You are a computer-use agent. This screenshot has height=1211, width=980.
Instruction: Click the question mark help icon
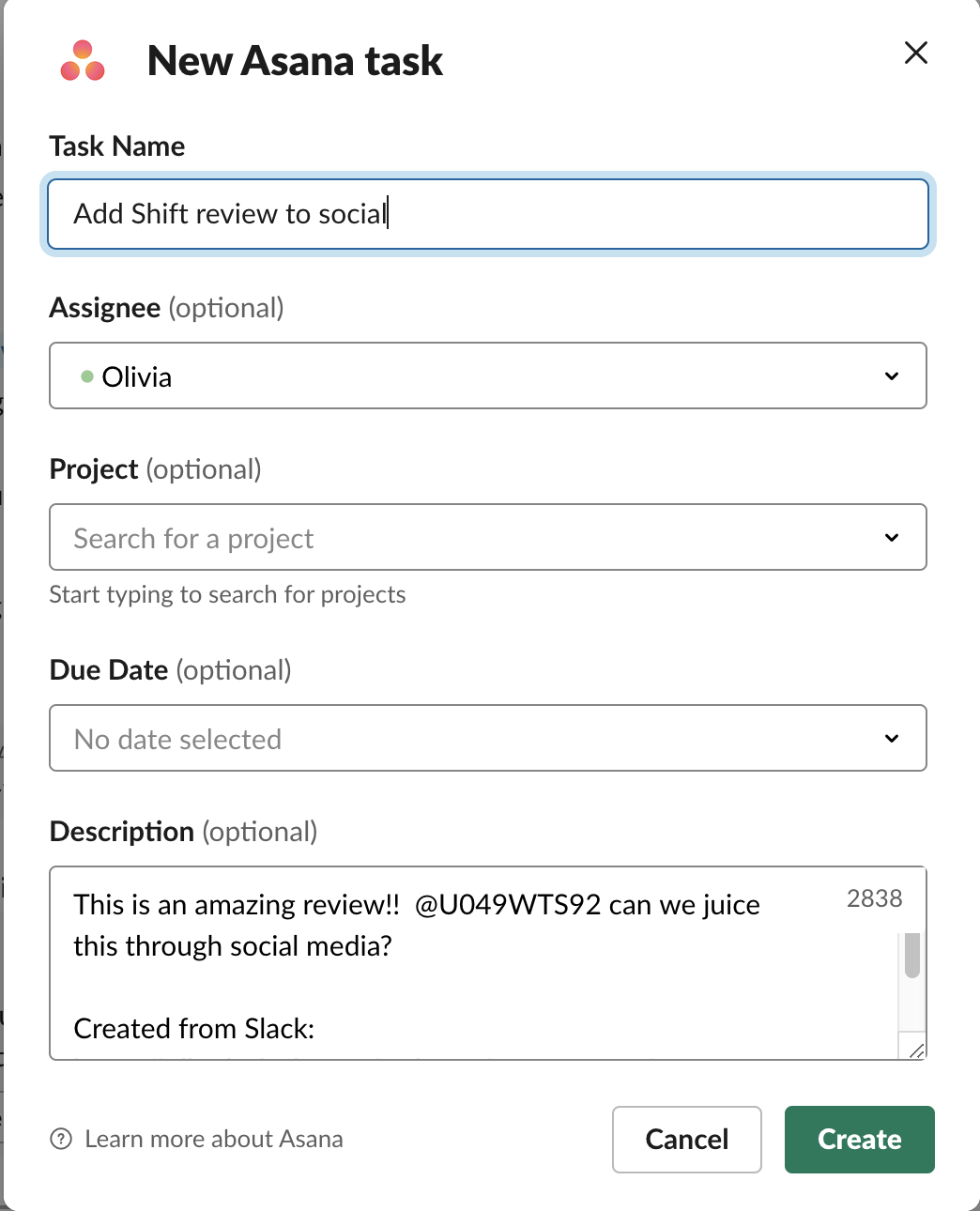pos(61,1140)
